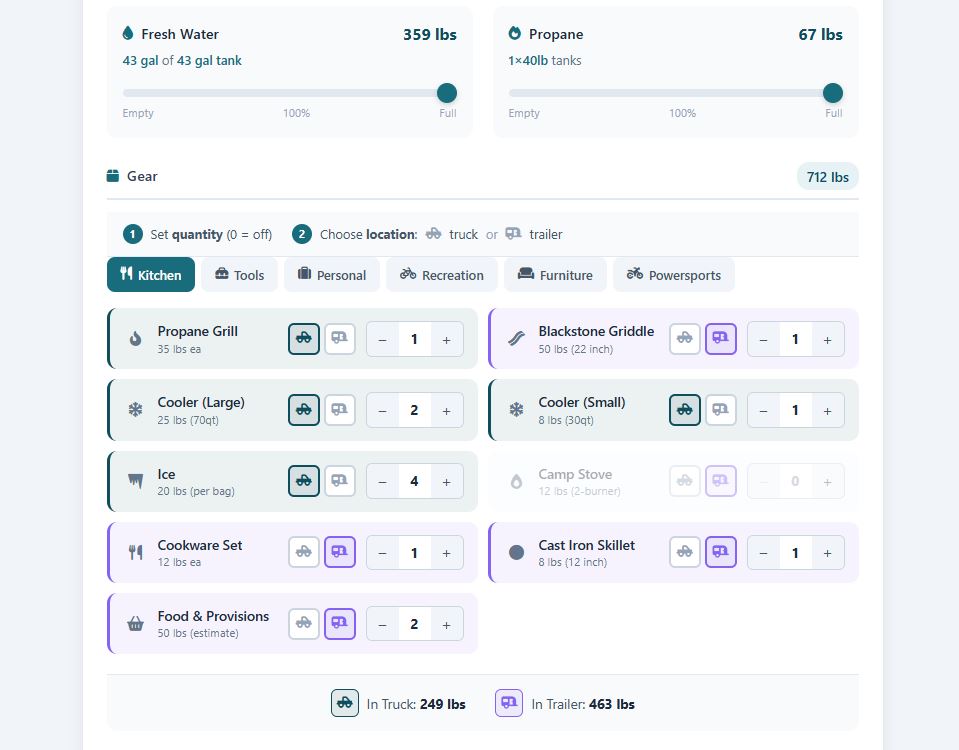The height and width of the screenshot is (750, 959).
Task: Toggle Cooler (Small) location to truck
Action: coord(684,409)
